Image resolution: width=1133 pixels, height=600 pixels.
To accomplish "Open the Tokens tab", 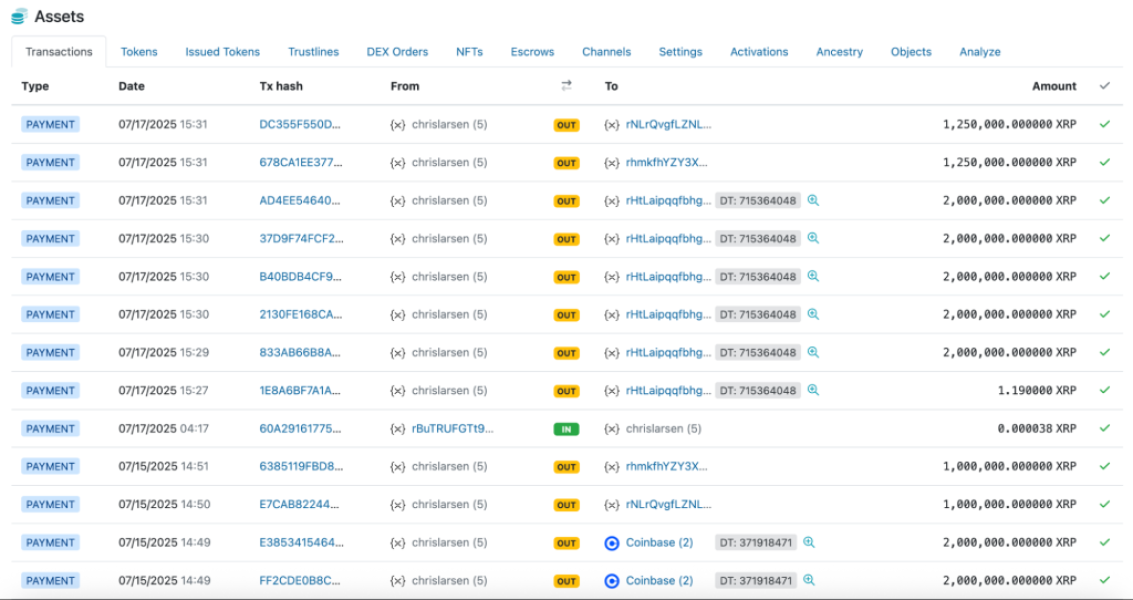I will tap(139, 52).
